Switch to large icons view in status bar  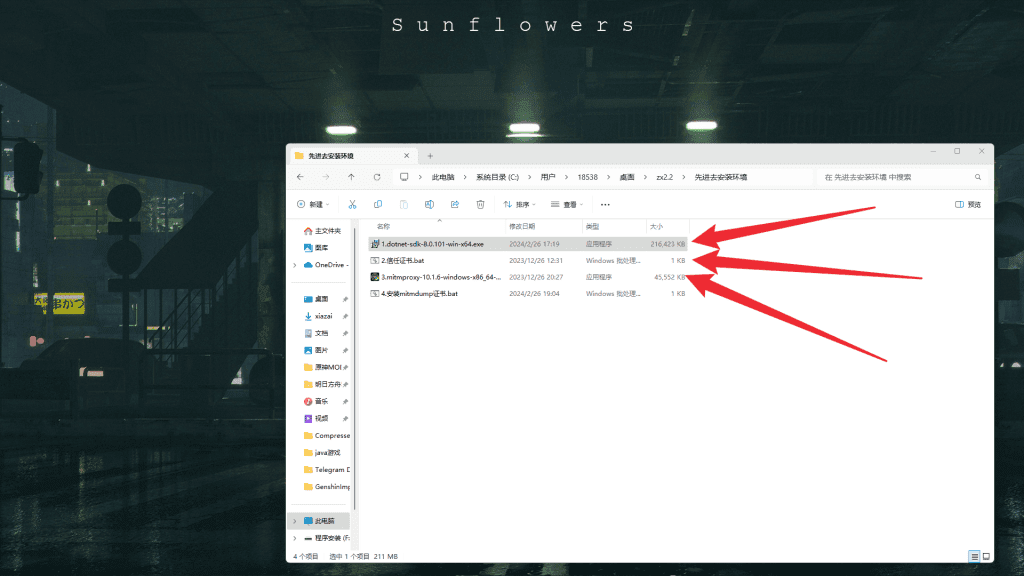coord(986,556)
